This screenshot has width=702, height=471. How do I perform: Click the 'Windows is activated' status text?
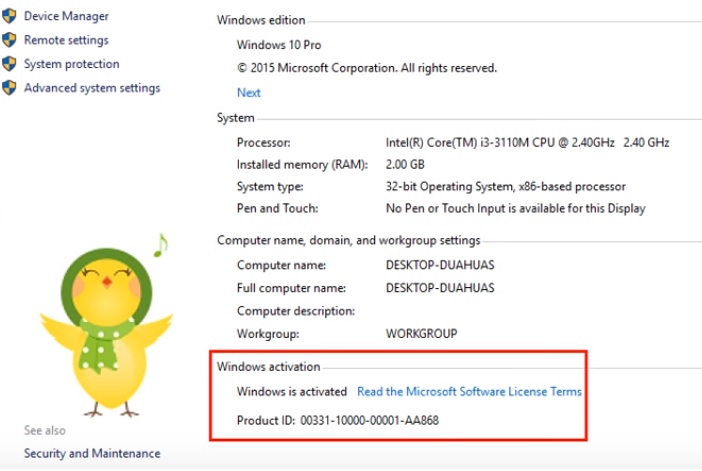(x=292, y=392)
